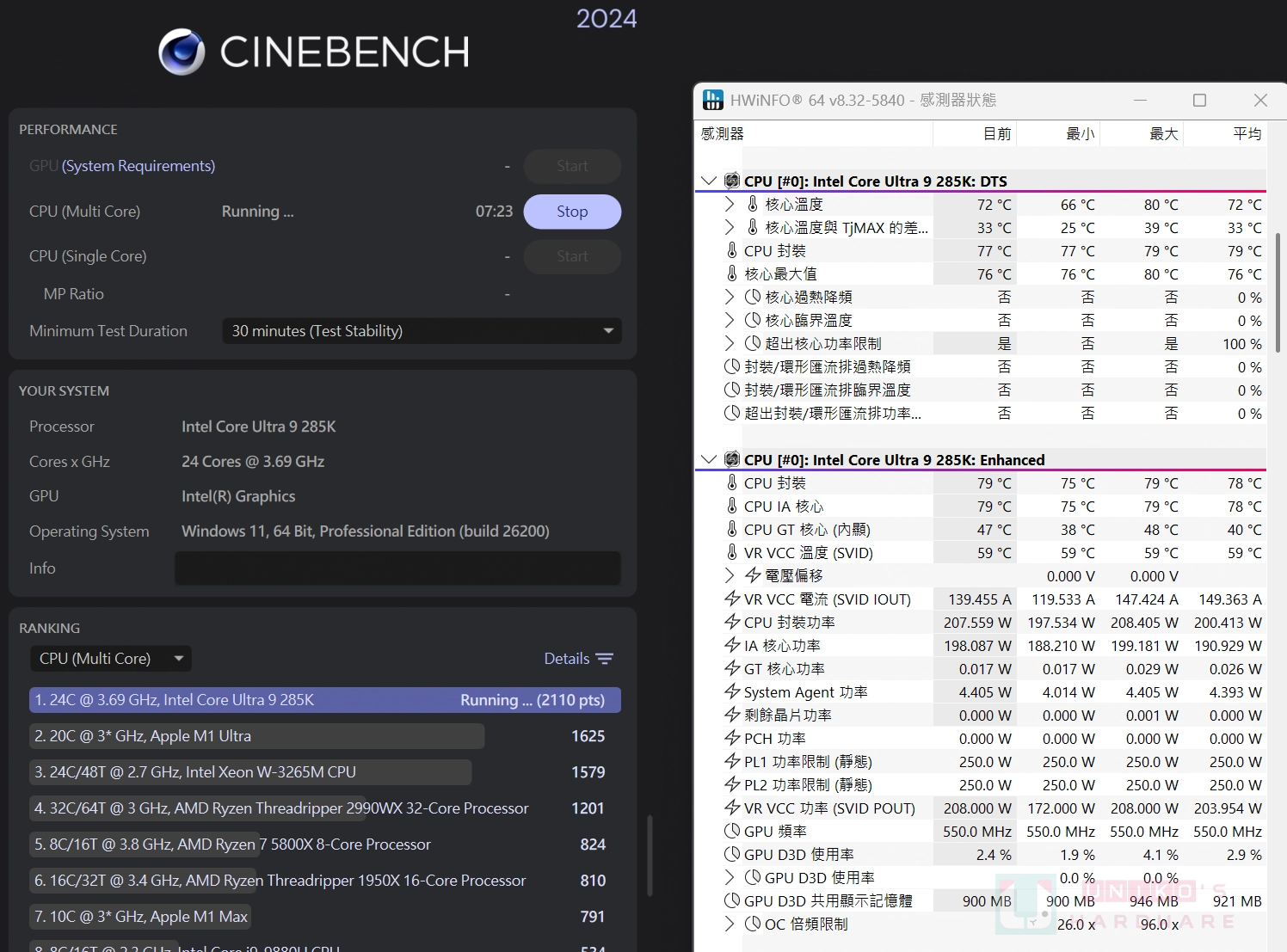
Task: Click the Cinebench logo sphere icon
Action: tap(182, 52)
